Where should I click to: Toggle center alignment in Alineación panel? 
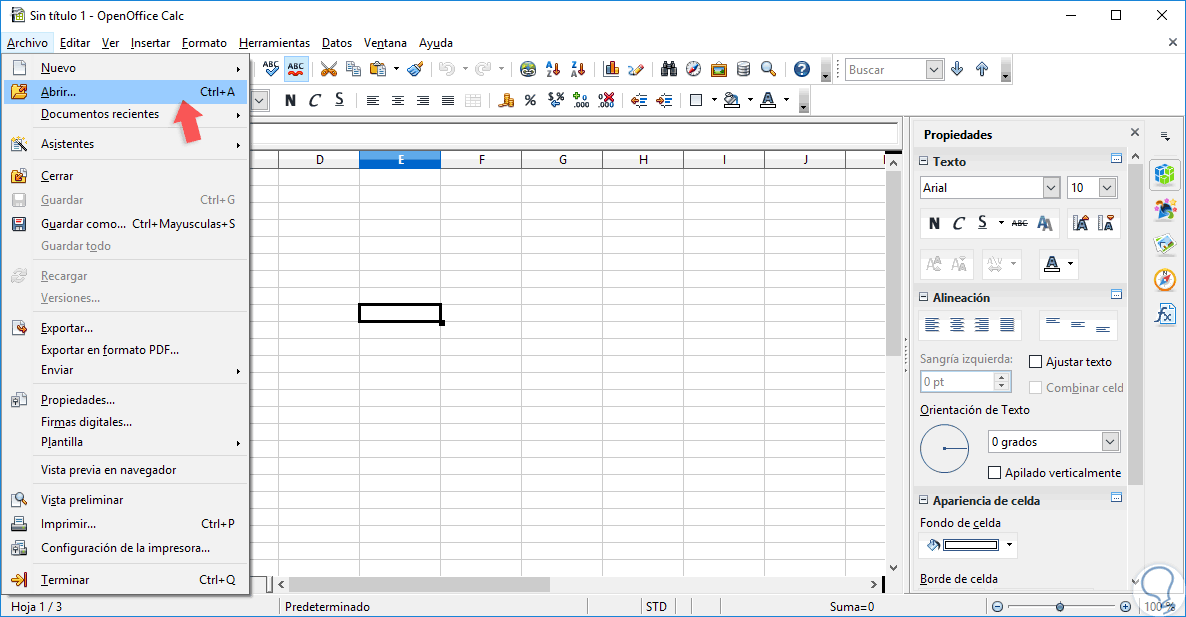[957, 325]
